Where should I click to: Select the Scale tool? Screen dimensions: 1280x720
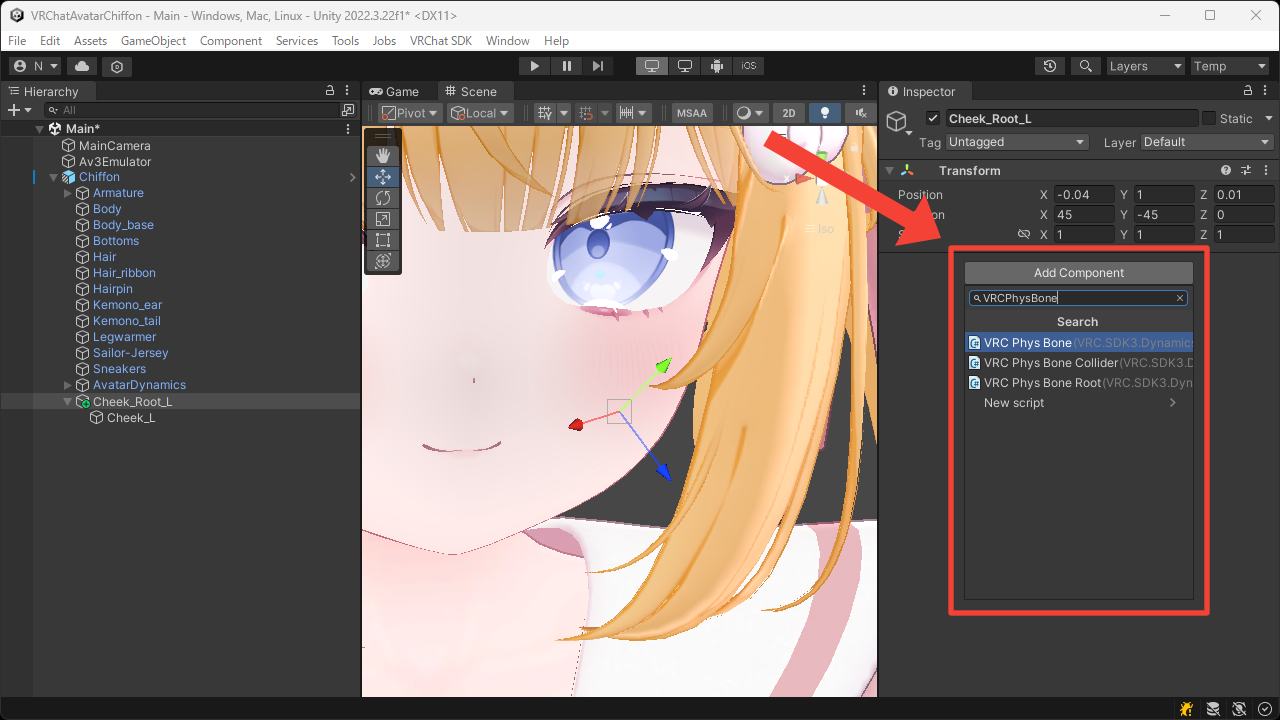pos(383,219)
